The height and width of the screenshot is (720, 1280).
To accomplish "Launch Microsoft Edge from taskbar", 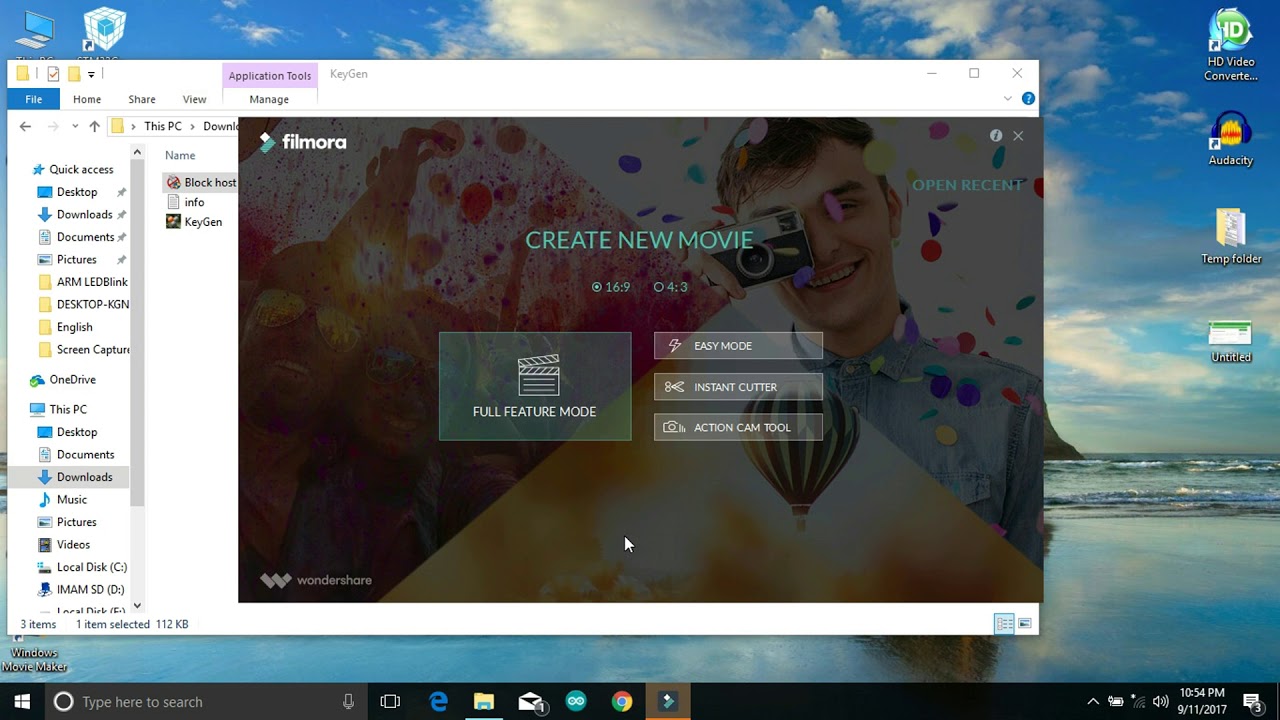I will point(438,702).
